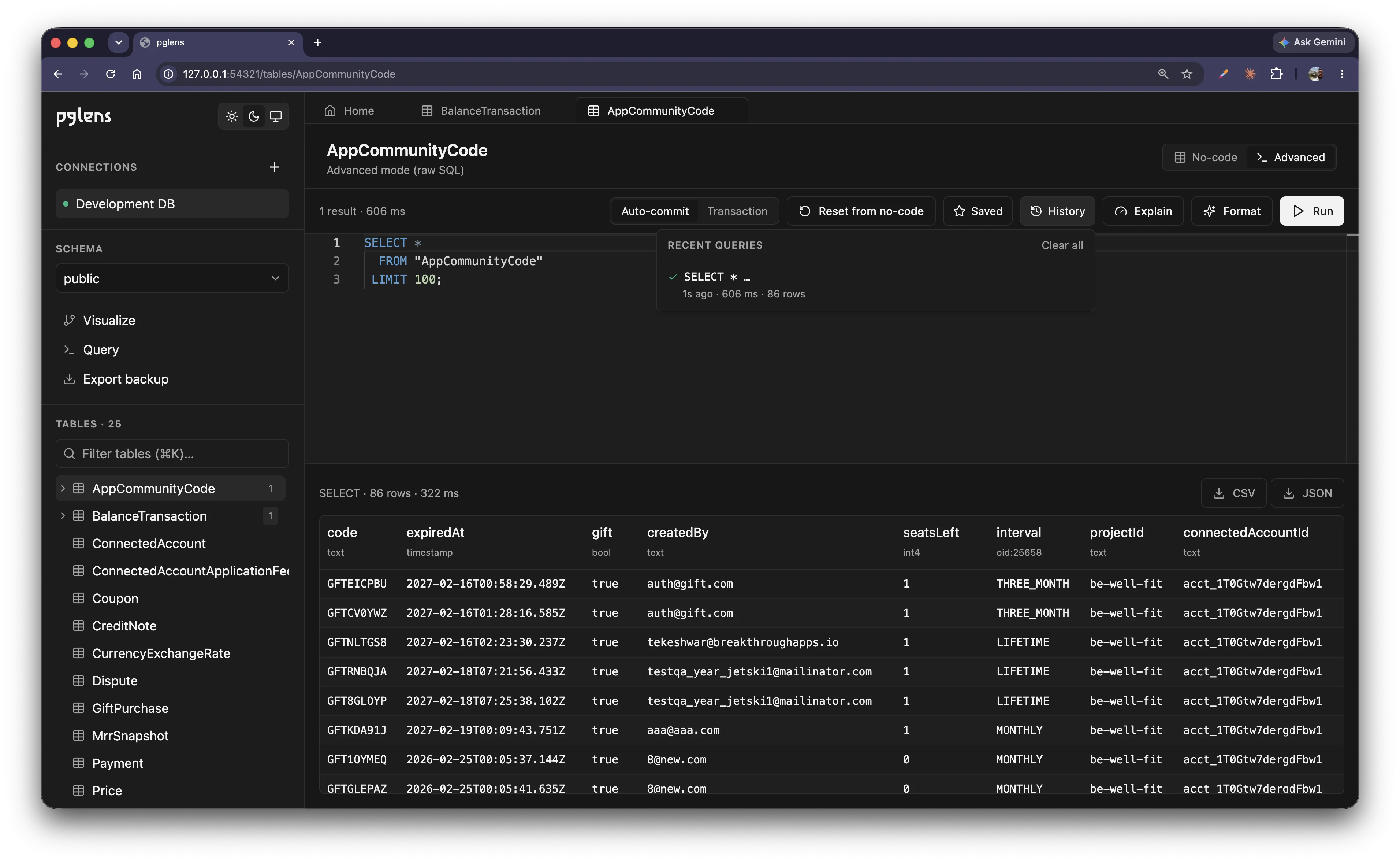Image resolution: width=1400 pixels, height=863 pixels.
Task: Click the createdBy column header
Action: pyautogui.click(x=677, y=533)
